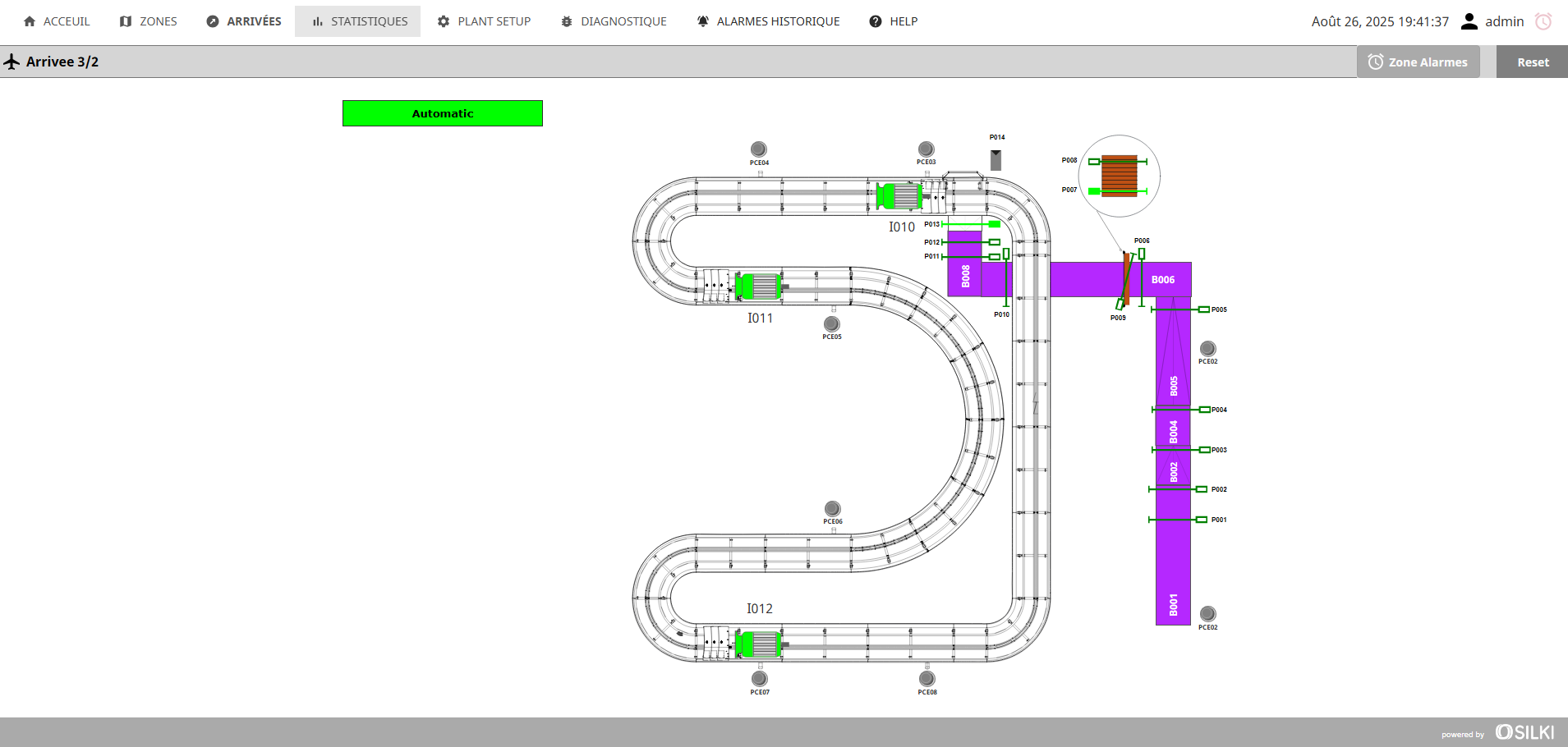Open the admin user account

pyautogui.click(x=1492, y=21)
